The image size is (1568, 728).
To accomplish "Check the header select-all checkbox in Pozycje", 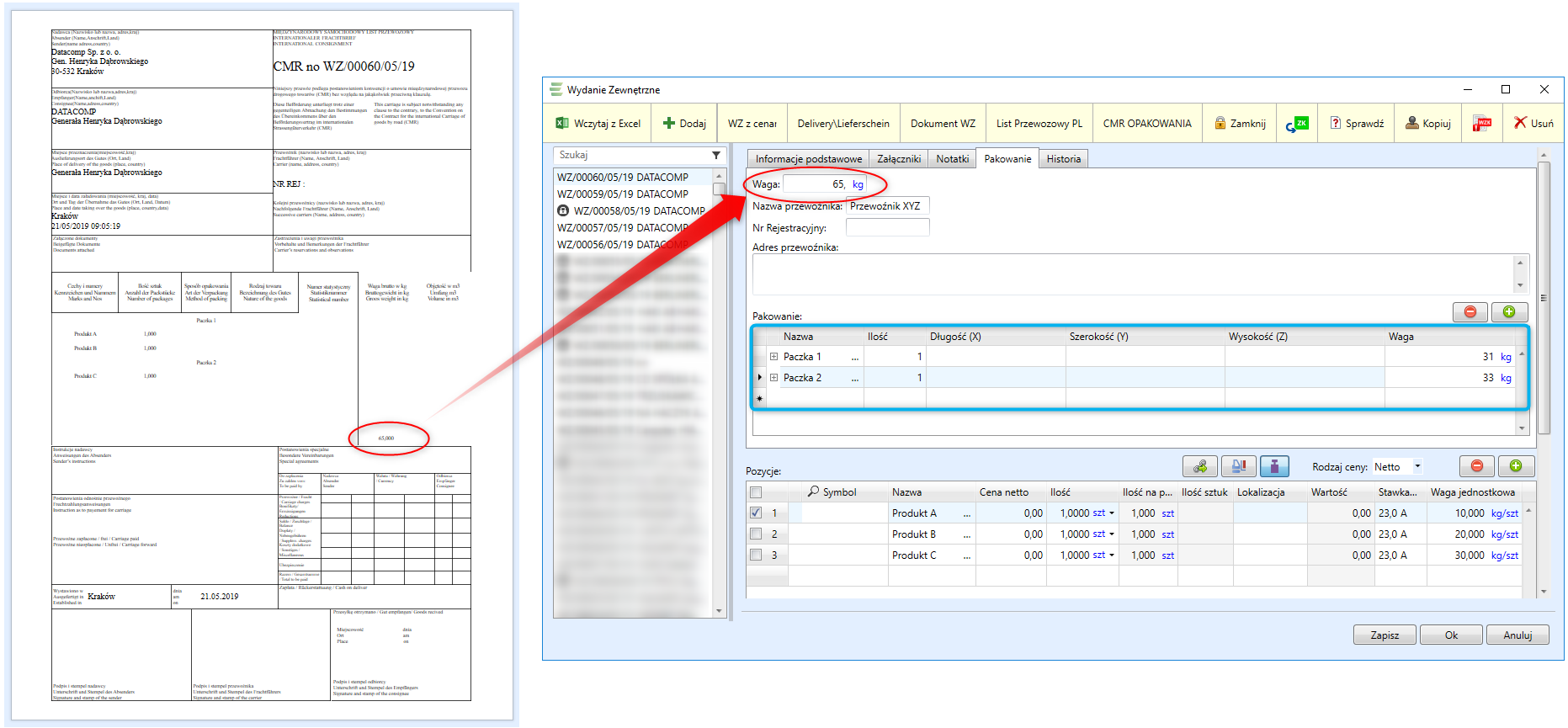I will [756, 492].
